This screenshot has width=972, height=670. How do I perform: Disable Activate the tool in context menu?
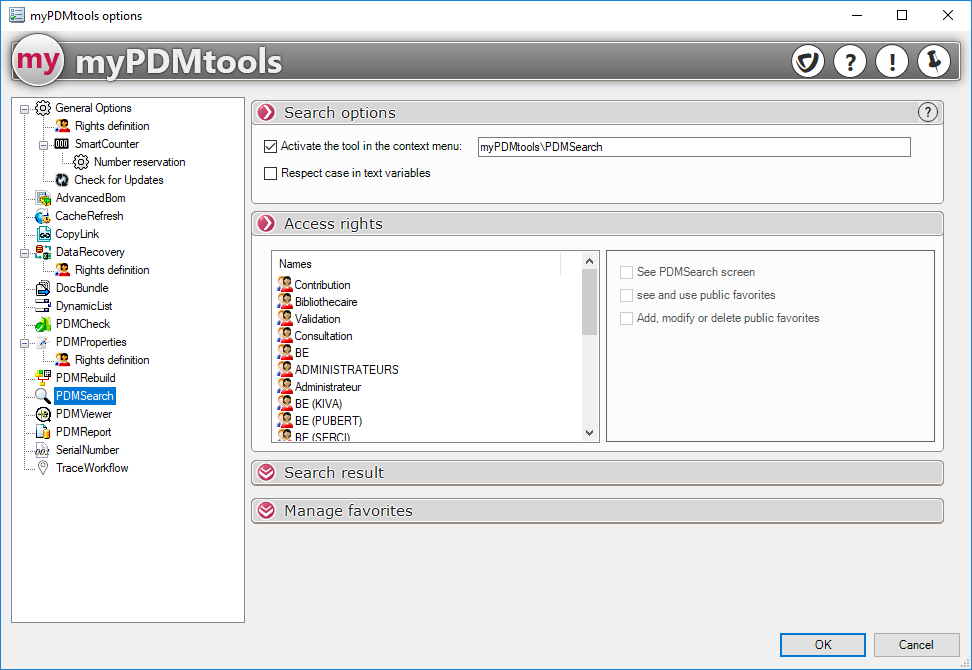click(270, 146)
